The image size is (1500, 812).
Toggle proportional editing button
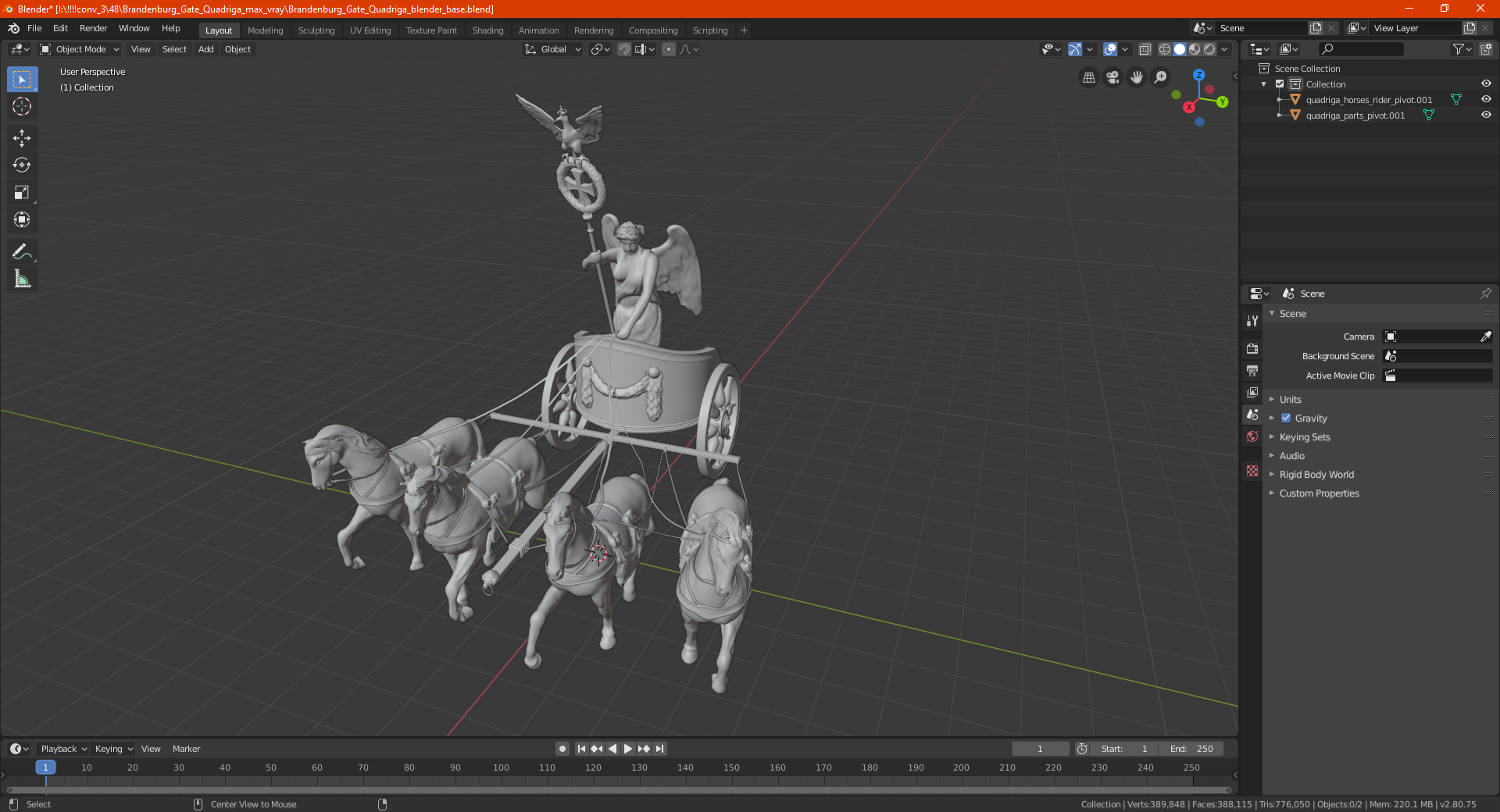[669, 49]
